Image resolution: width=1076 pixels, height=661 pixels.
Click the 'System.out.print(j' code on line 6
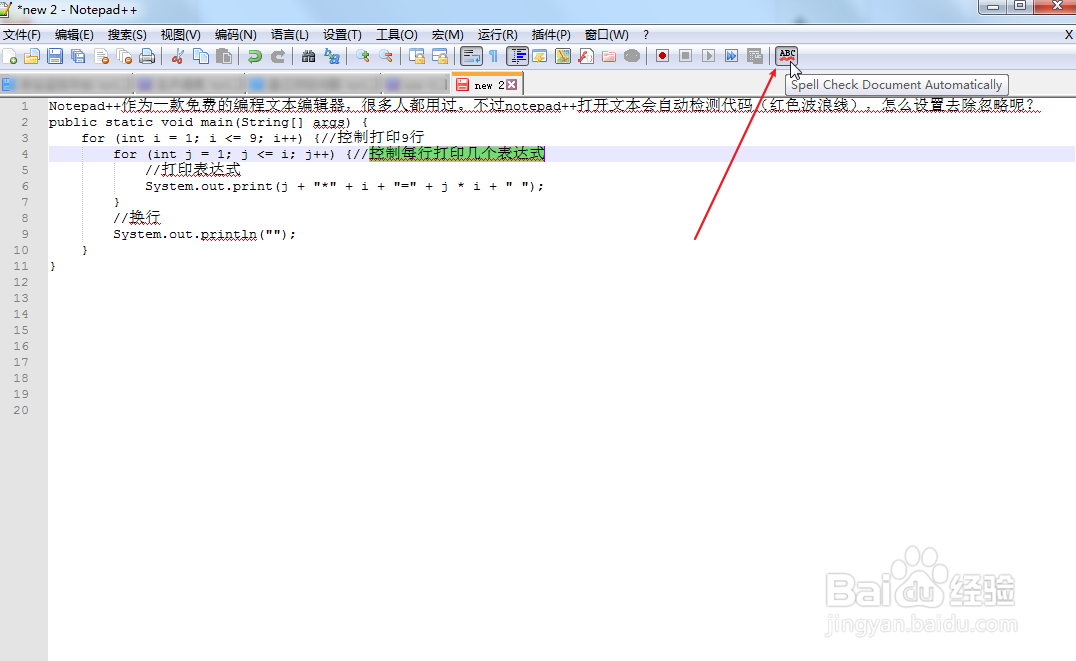[217, 186]
